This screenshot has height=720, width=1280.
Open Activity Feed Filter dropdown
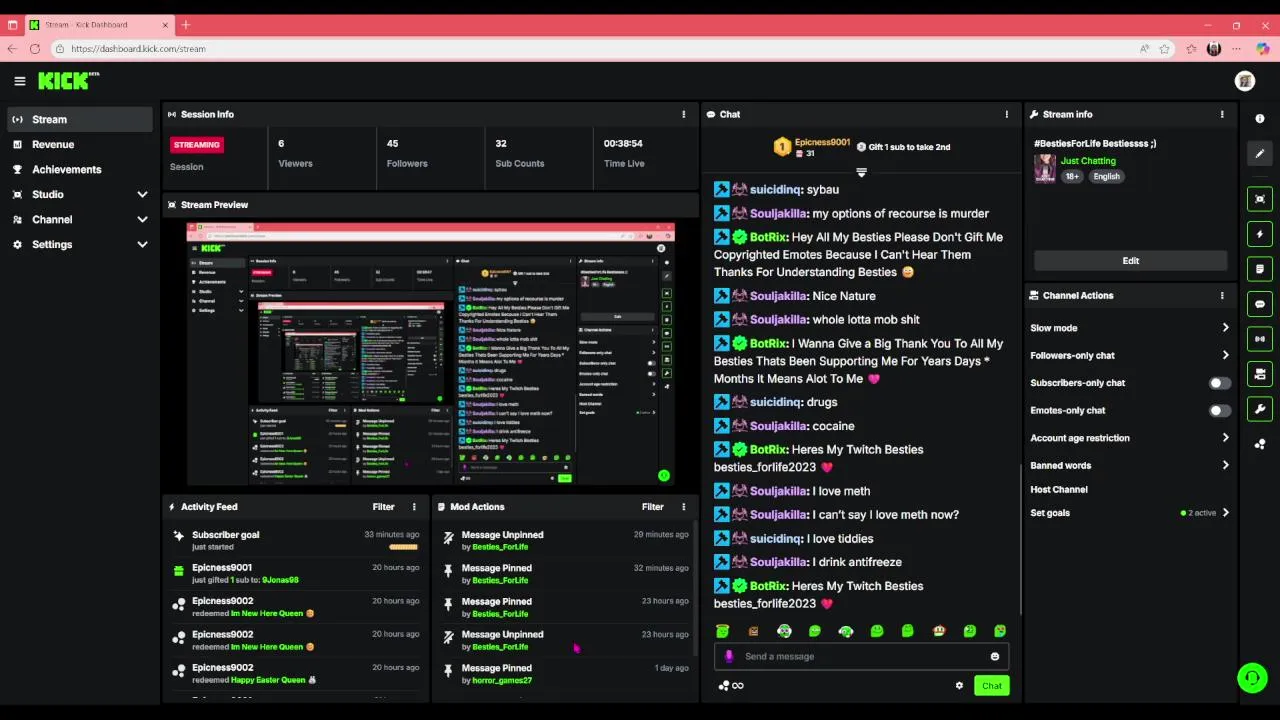(x=384, y=507)
